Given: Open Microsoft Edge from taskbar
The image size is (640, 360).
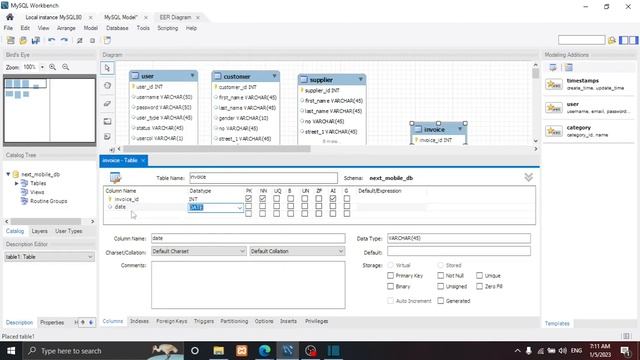Looking at the screenshot, I should [264, 351].
